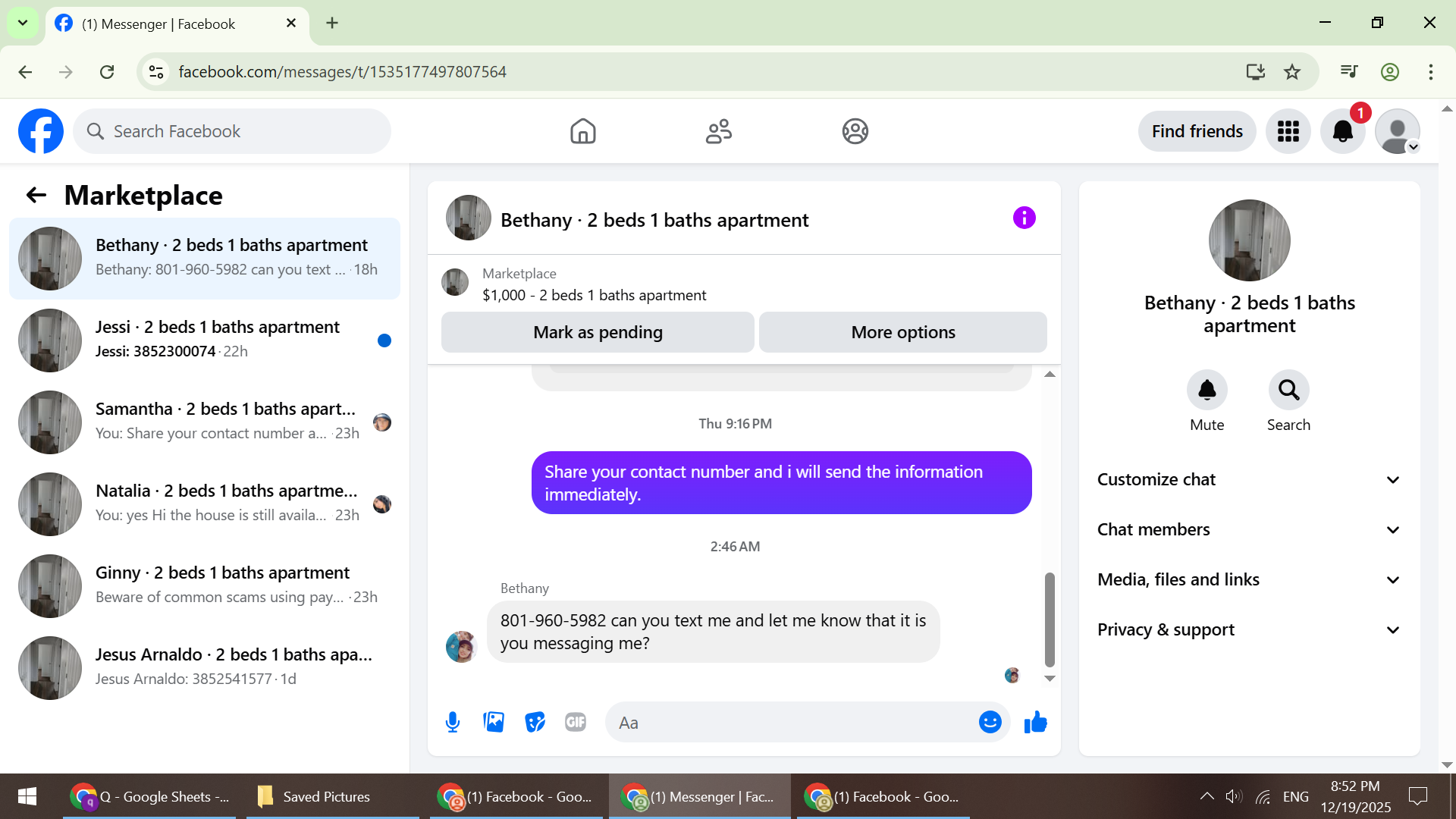Expand the Customize chat section
This screenshot has width=1456, height=819.
(1249, 479)
